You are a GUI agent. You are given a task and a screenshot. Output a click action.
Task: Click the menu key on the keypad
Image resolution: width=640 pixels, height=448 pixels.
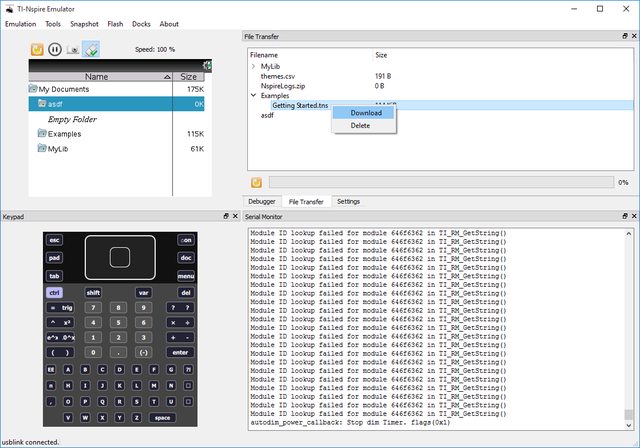point(186,276)
